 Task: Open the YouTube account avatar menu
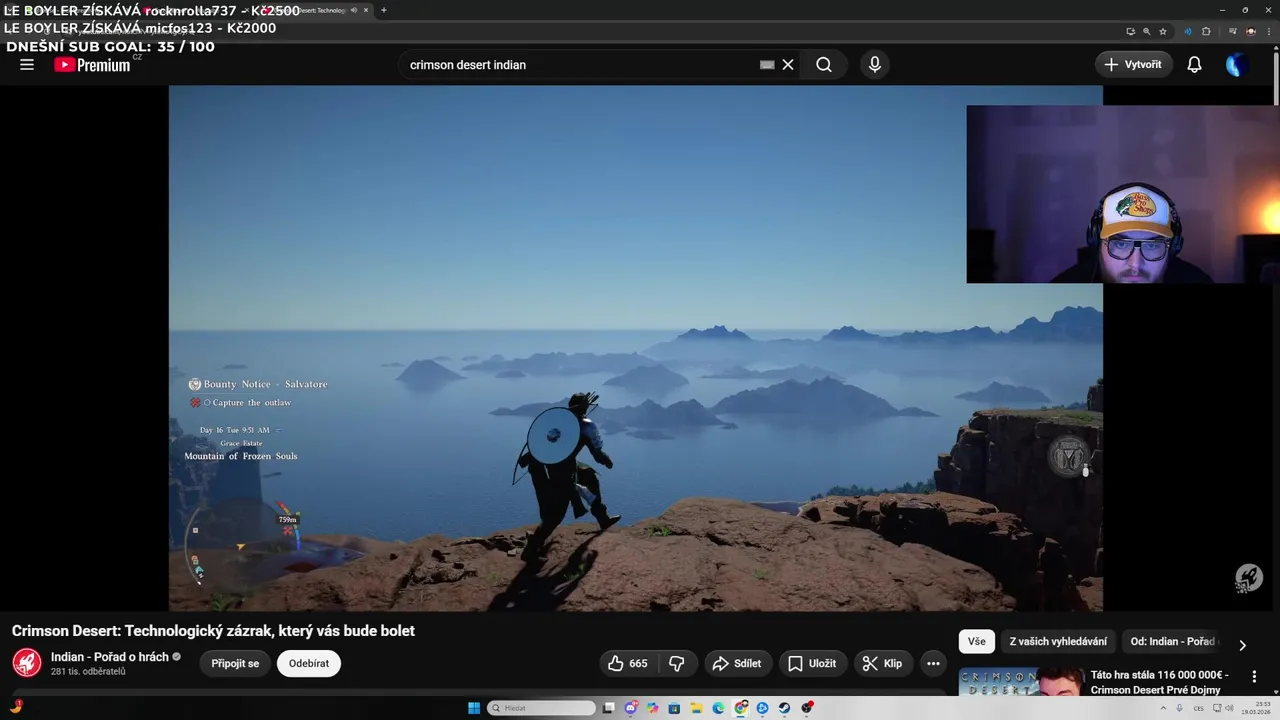[x=1237, y=64]
